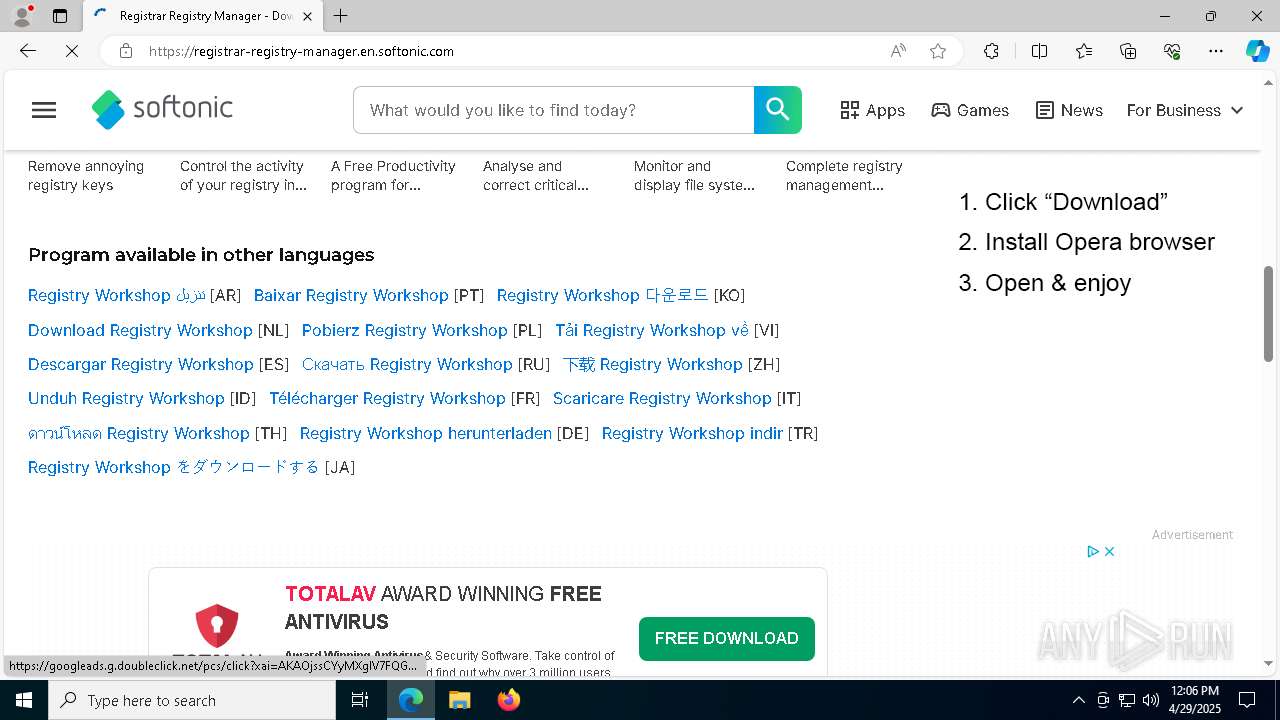Expand the For Business dropdown
The width and height of the screenshot is (1280, 720).
click(x=1185, y=110)
